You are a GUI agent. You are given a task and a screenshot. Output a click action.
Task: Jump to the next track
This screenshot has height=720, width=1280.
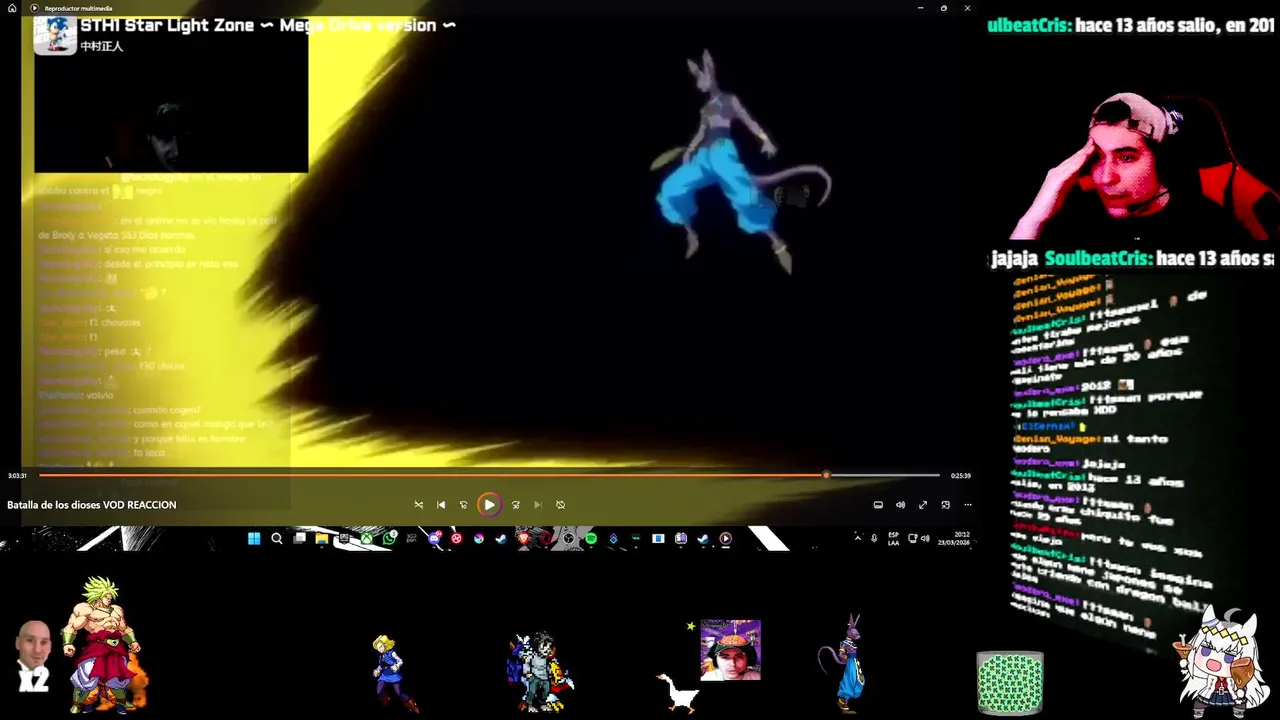click(x=538, y=505)
